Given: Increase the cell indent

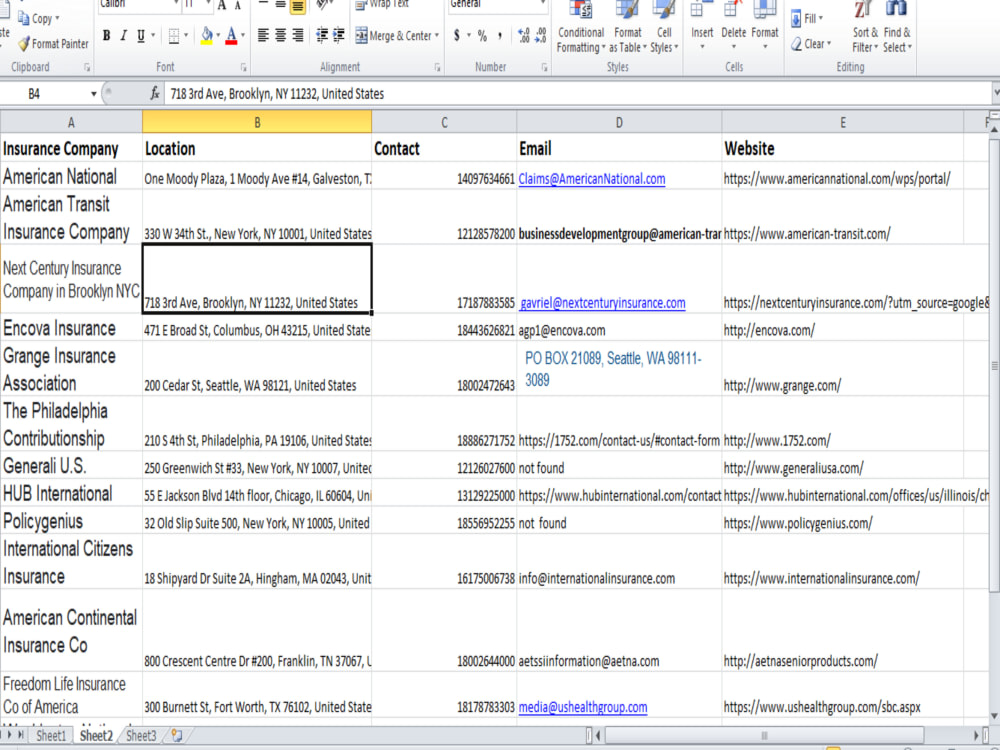Looking at the screenshot, I should (x=339, y=36).
